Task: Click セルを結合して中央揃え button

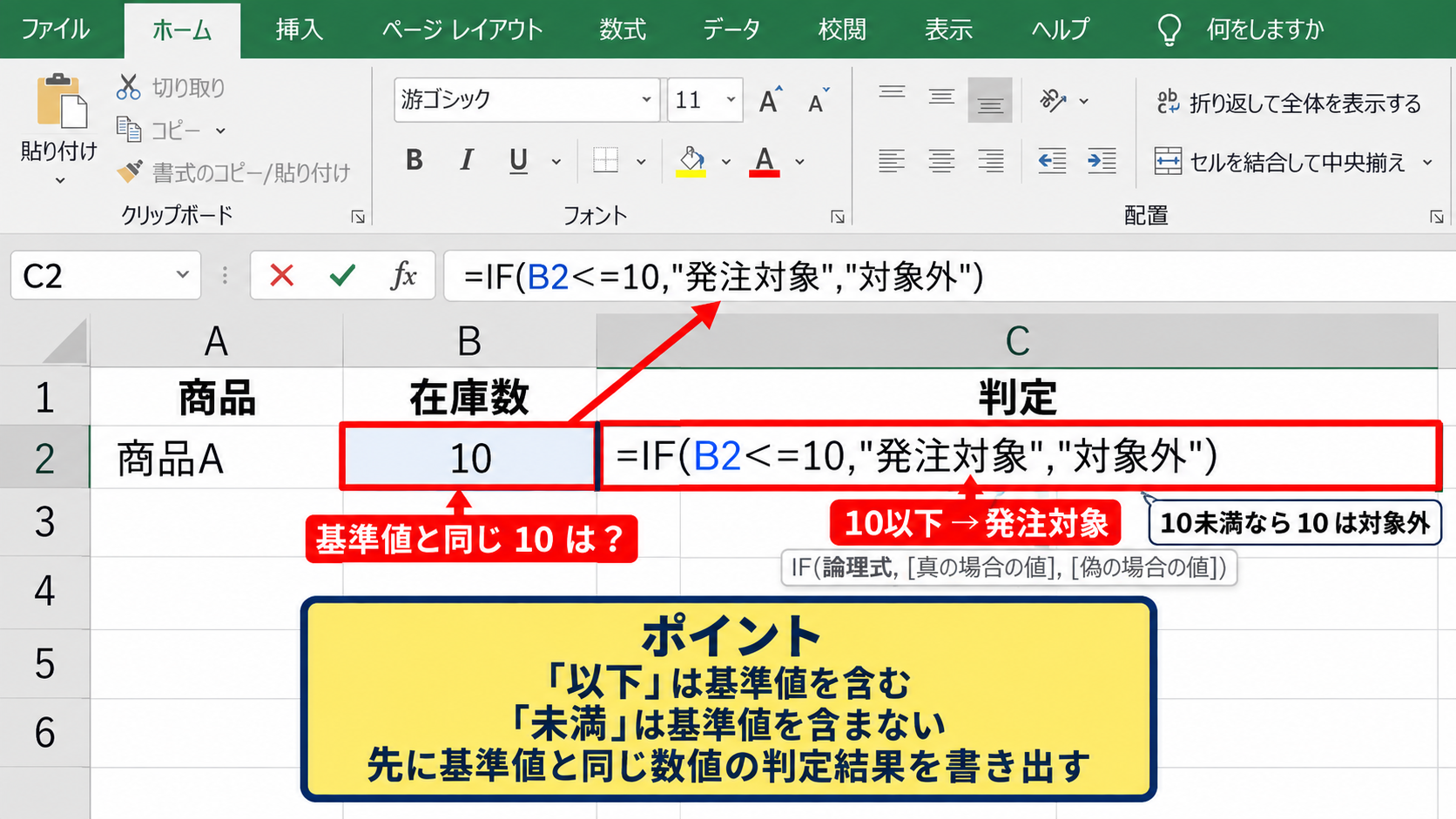Action: click(1281, 162)
